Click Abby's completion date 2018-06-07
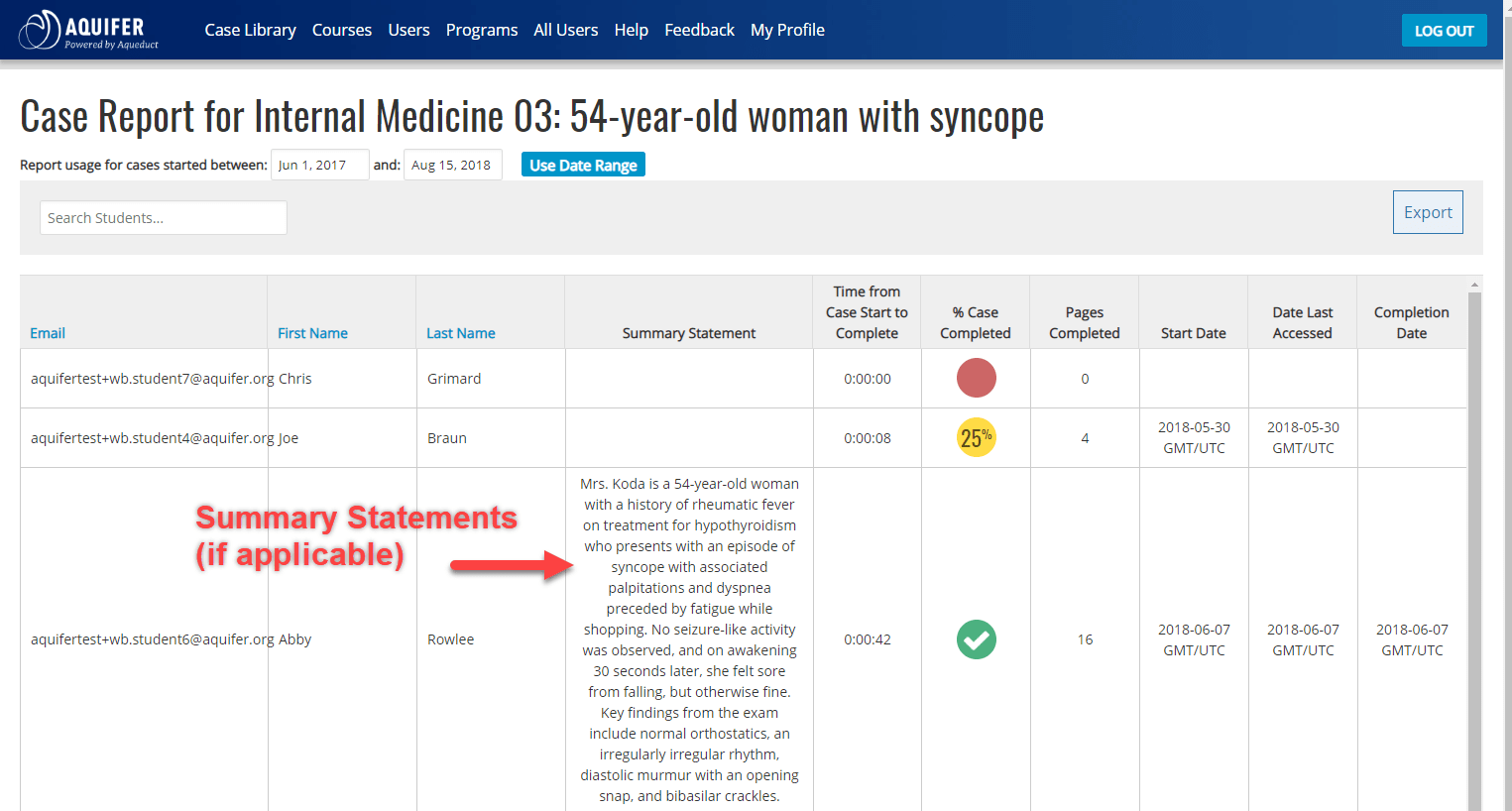1512x811 pixels. (1412, 639)
